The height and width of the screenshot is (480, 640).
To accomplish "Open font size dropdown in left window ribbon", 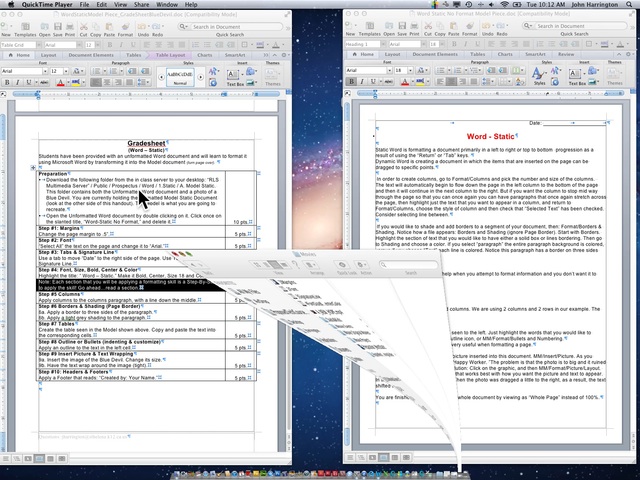I will (66, 71).
